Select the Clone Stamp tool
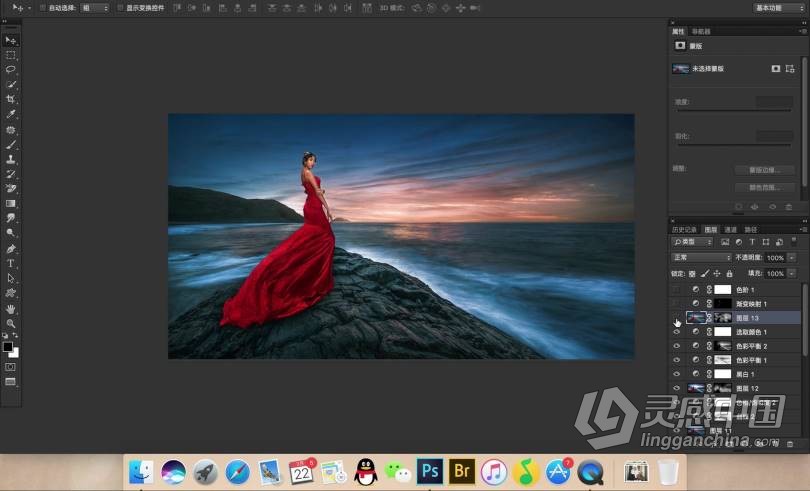Image resolution: width=810 pixels, height=491 pixels. [10, 159]
